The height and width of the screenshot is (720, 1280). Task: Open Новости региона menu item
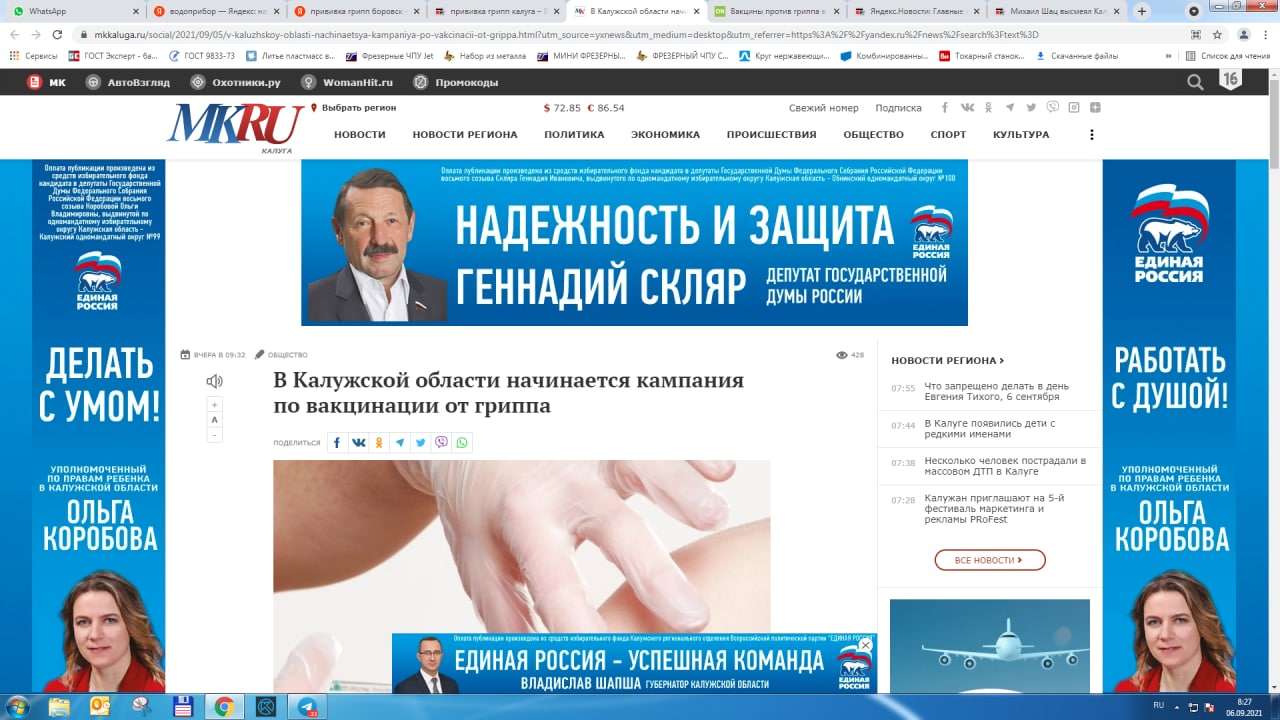tap(465, 134)
